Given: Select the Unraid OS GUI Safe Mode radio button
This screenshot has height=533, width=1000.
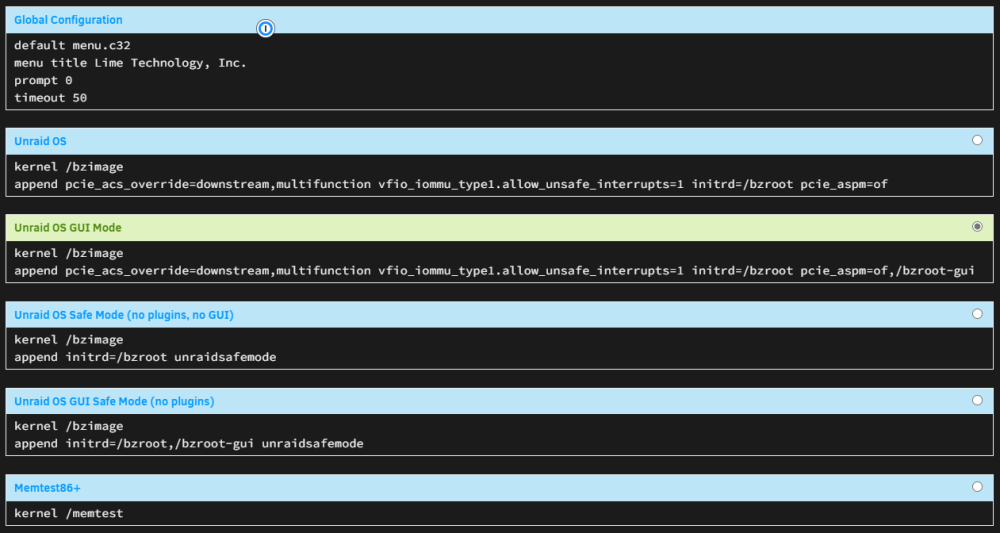Looking at the screenshot, I should (977, 400).
